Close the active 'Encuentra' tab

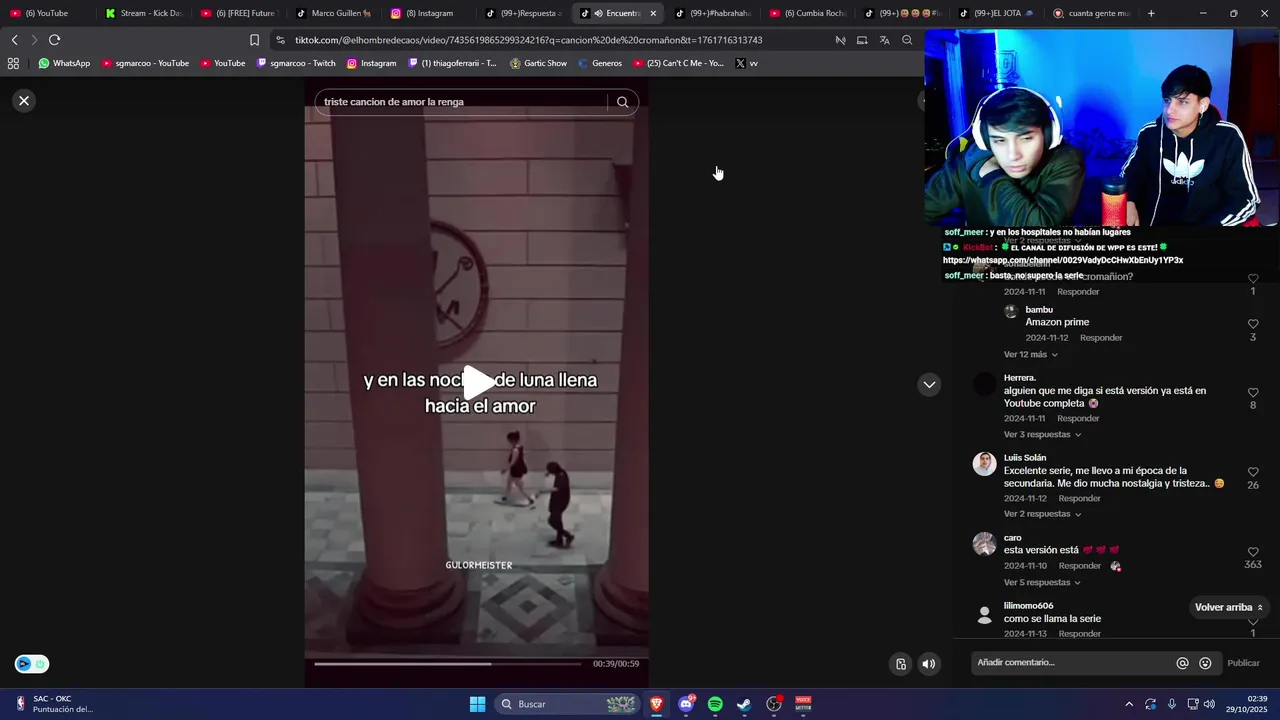[653, 13]
